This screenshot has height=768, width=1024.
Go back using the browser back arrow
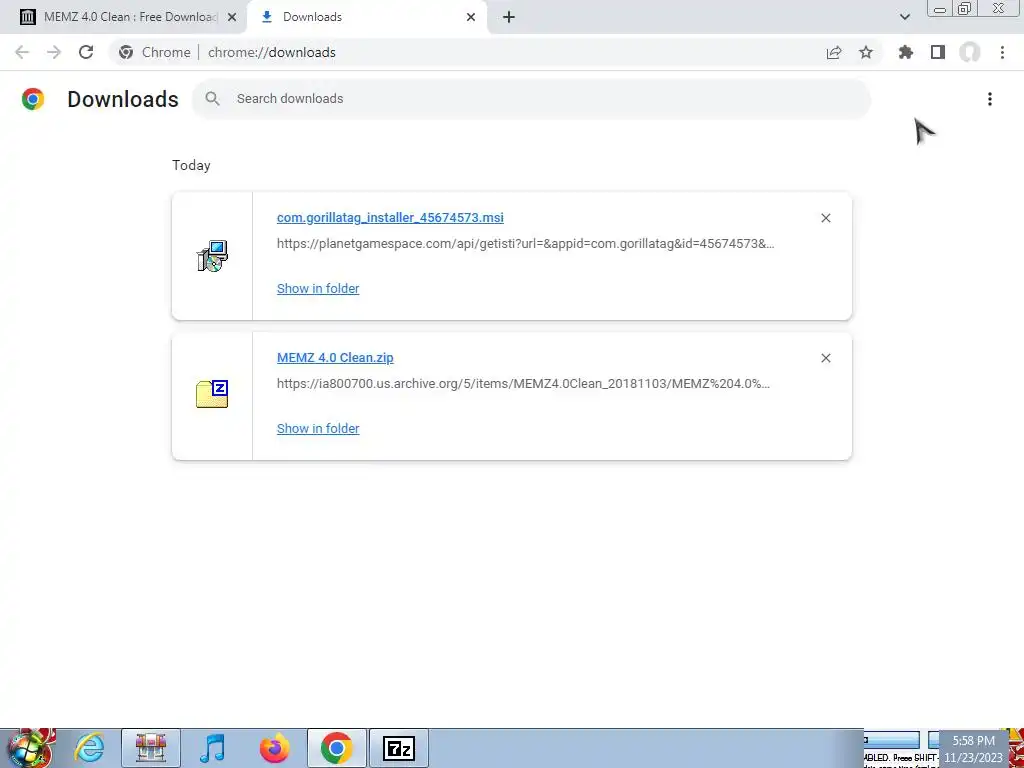coord(22,52)
